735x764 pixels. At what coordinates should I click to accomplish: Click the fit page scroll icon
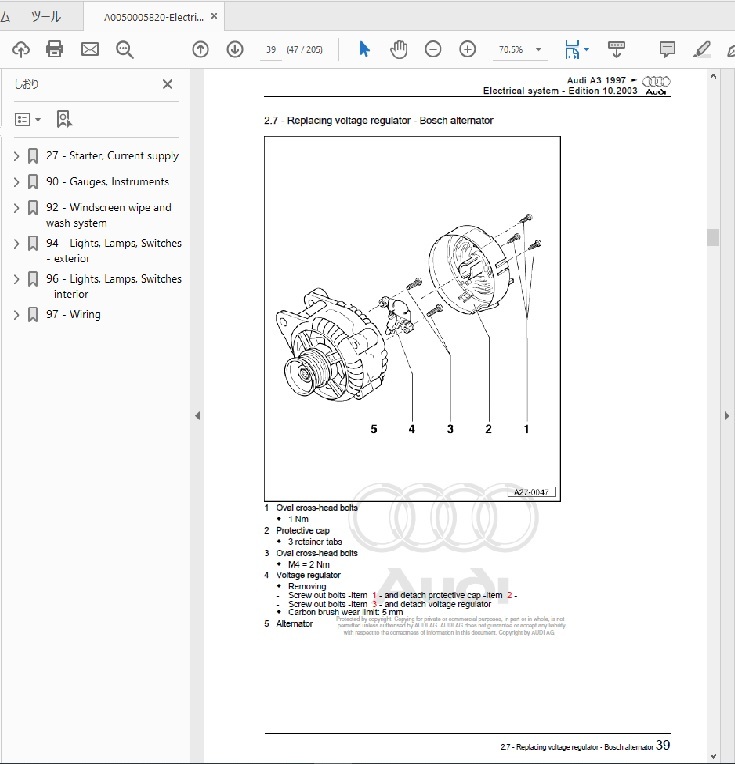pyautogui.click(x=572, y=49)
